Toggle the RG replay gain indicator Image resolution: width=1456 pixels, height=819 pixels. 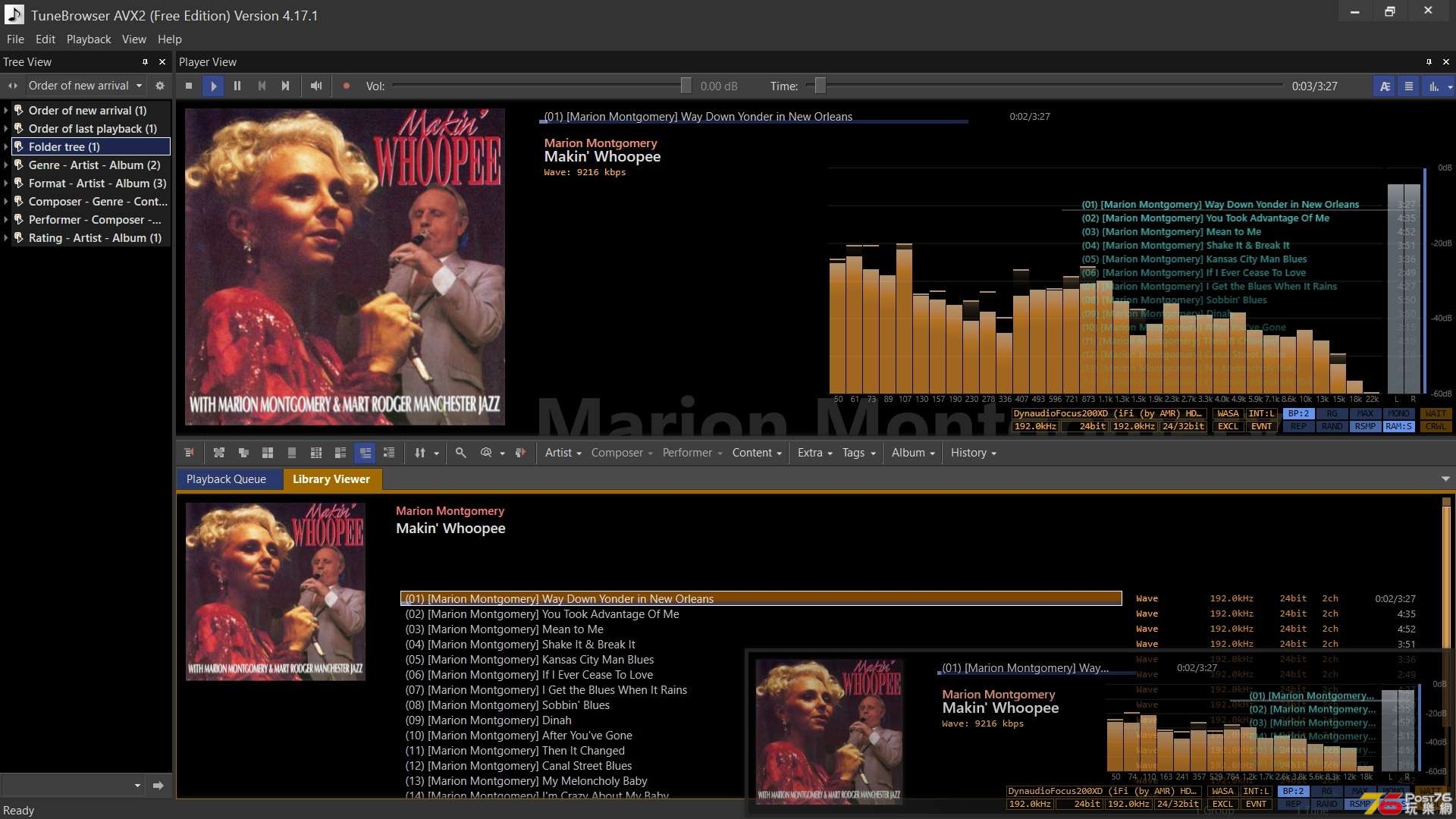click(1332, 413)
